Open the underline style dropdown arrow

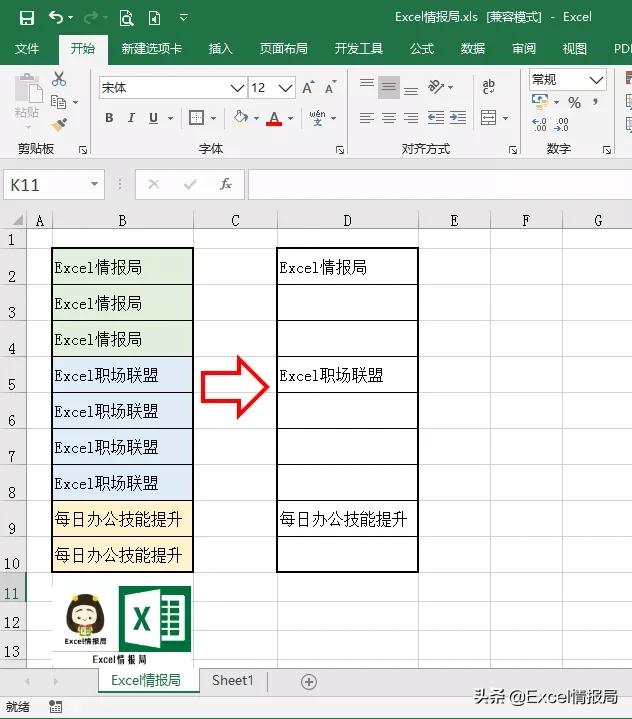click(x=170, y=118)
